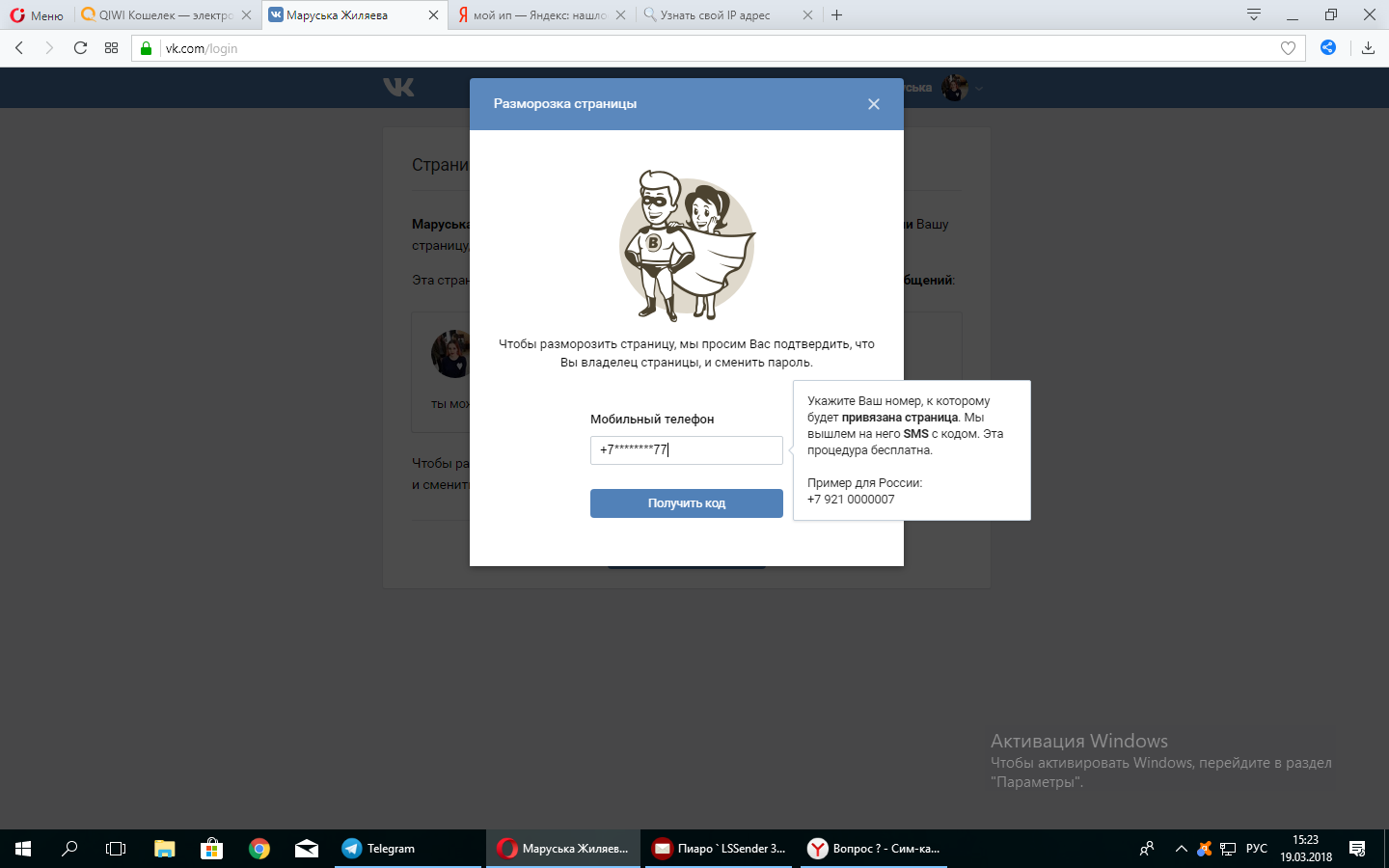Close the Разморозка страницы dialog

(x=874, y=104)
